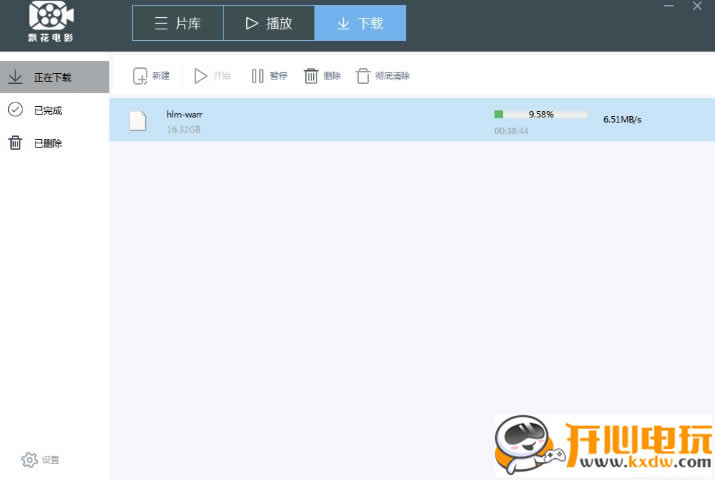Click the 已删除 sidebar trash icon
This screenshot has height=480, width=715.
[x=15, y=143]
